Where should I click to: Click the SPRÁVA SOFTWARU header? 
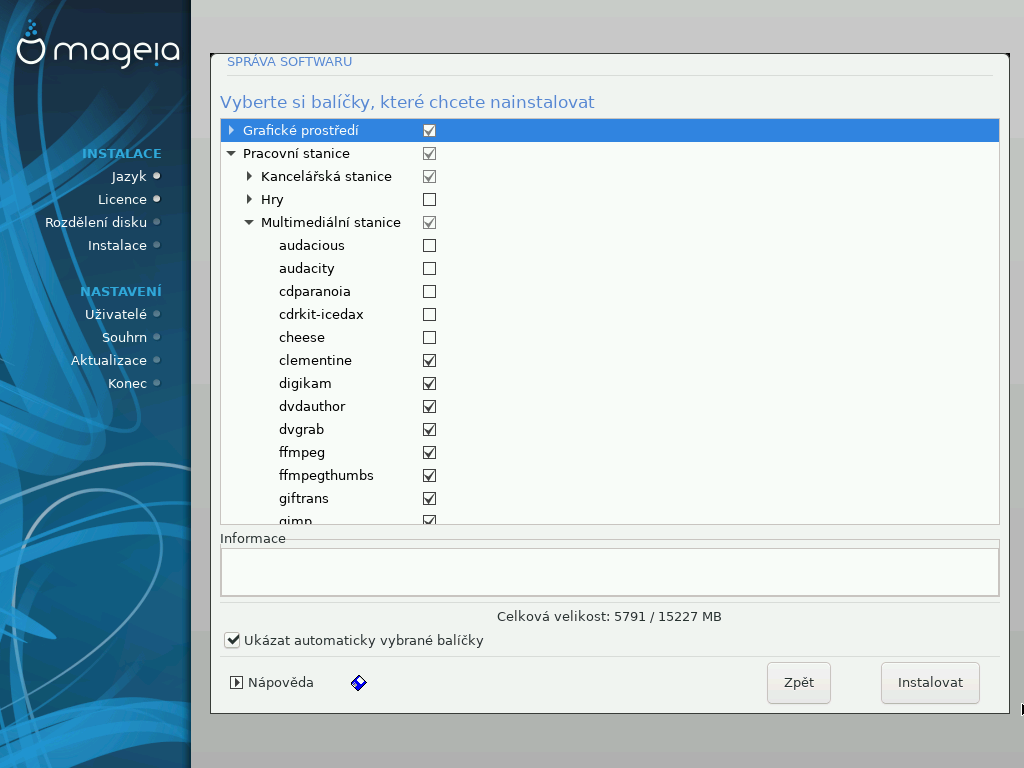[x=289, y=62]
